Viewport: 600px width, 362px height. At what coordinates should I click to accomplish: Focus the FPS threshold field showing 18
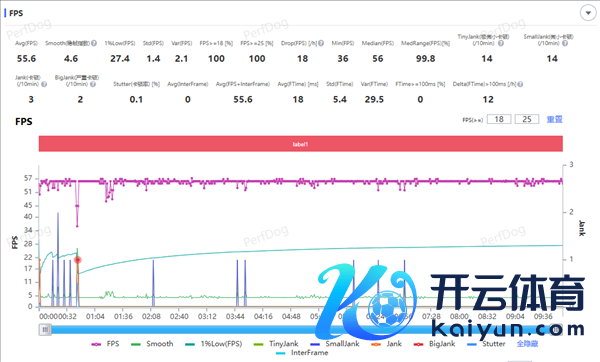click(499, 119)
